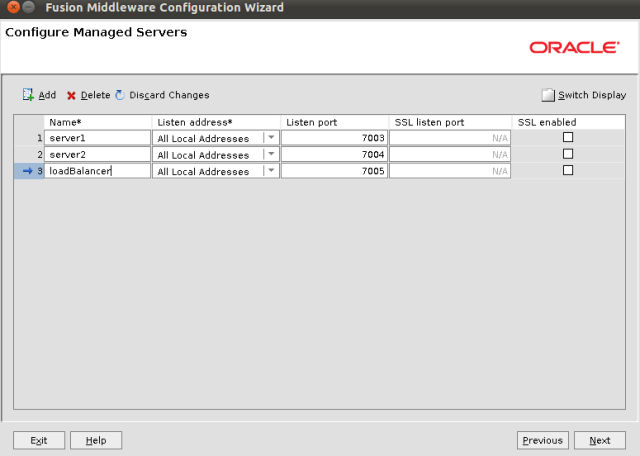Screen dimensions: 640x456
Task: Click the Switch Display label
Action: pos(592,95)
